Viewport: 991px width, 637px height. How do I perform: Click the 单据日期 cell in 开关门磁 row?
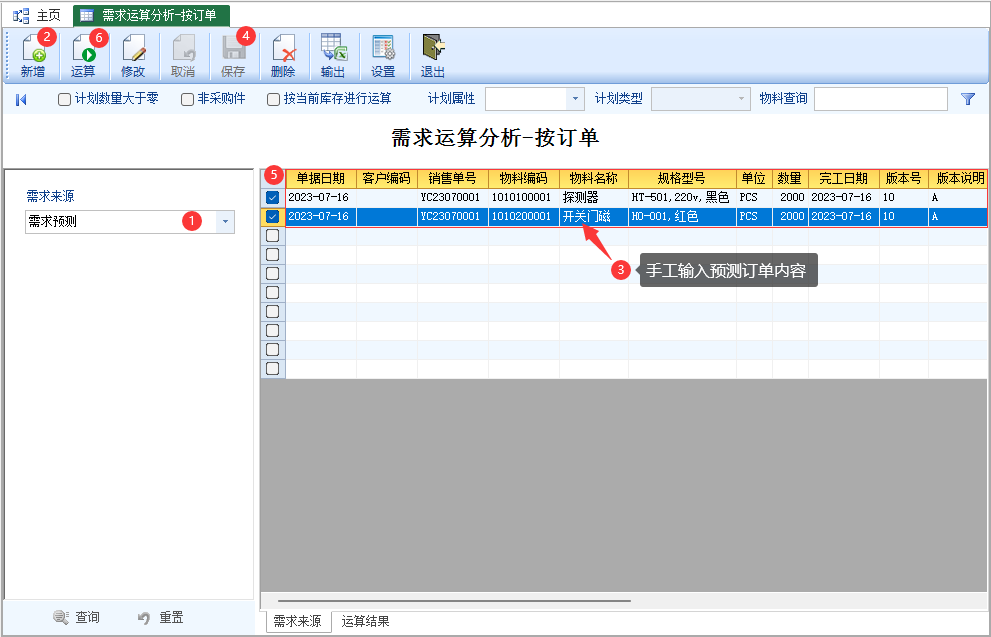click(x=321, y=217)
